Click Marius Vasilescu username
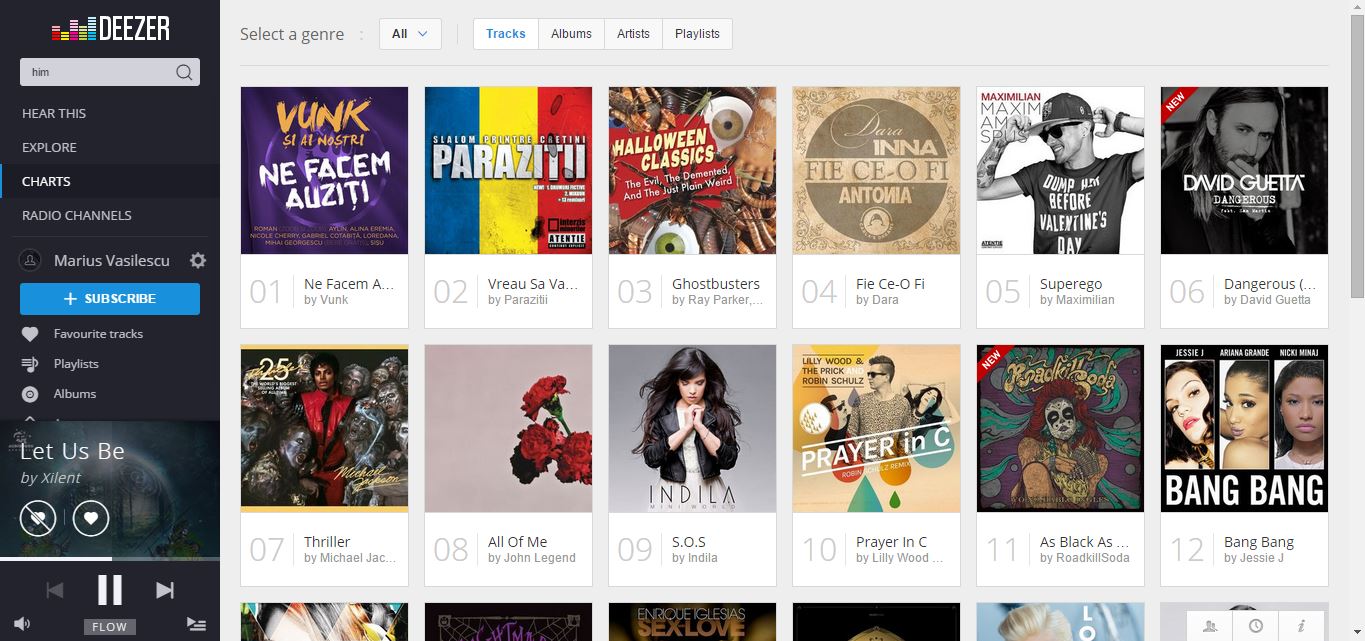The image size is (1365, 641). pos(112,260)
